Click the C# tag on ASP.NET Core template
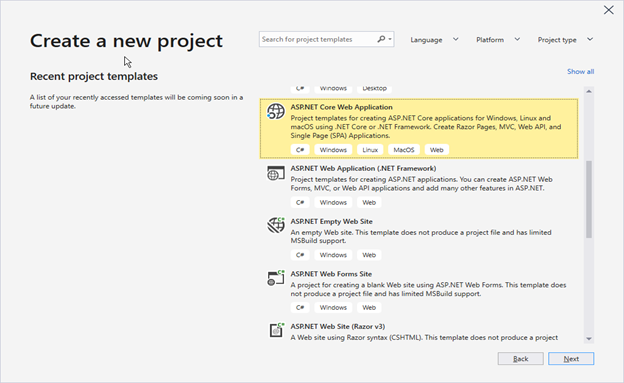 (300, 150)
